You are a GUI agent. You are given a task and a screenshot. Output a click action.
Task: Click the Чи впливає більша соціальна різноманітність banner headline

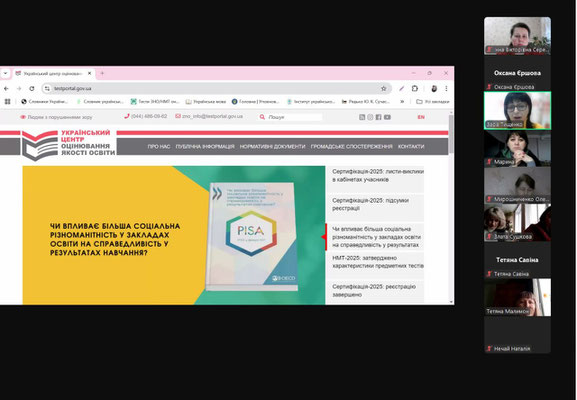pos(115,239)
